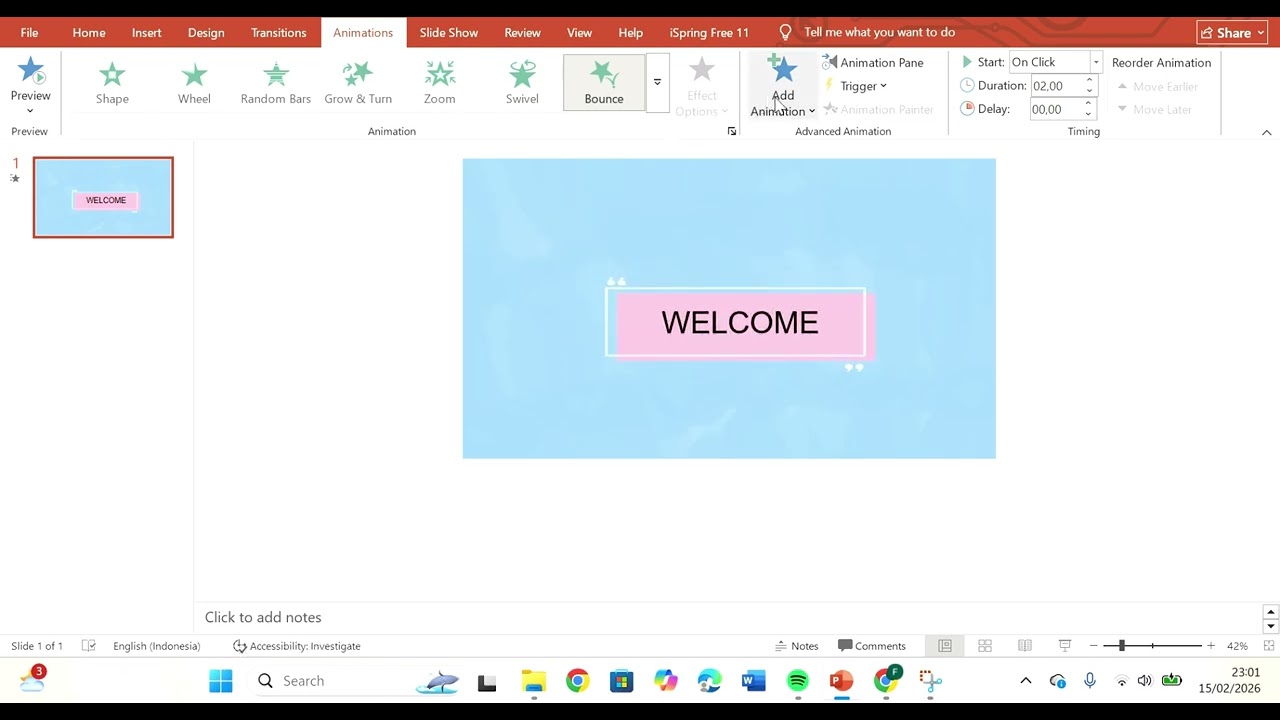This screenshot has height=720, width=1280.
Task: Open the Animation group dialog launcher
Action: [732, 131]
